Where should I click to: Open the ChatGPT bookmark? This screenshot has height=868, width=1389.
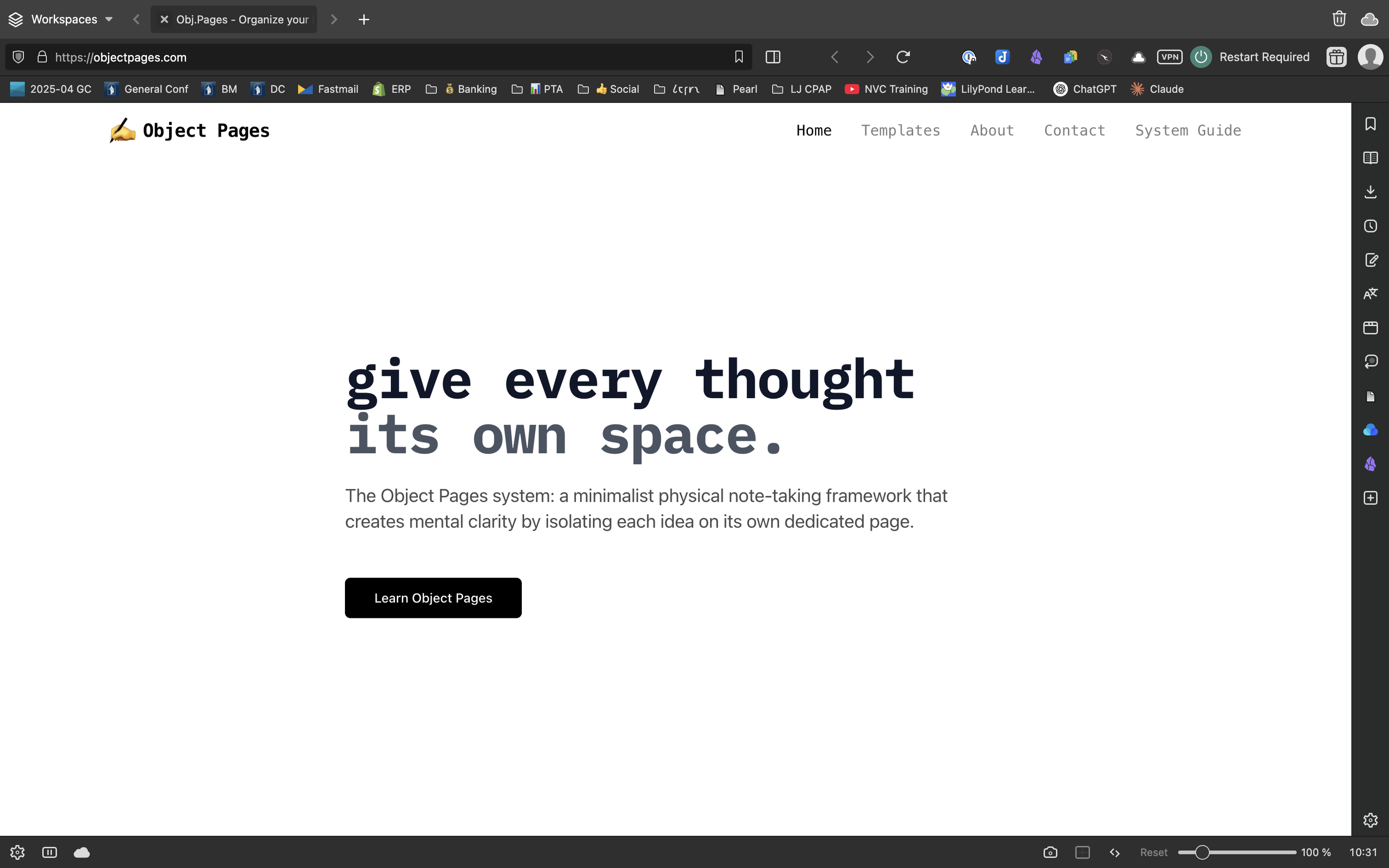click(1085, 89)
